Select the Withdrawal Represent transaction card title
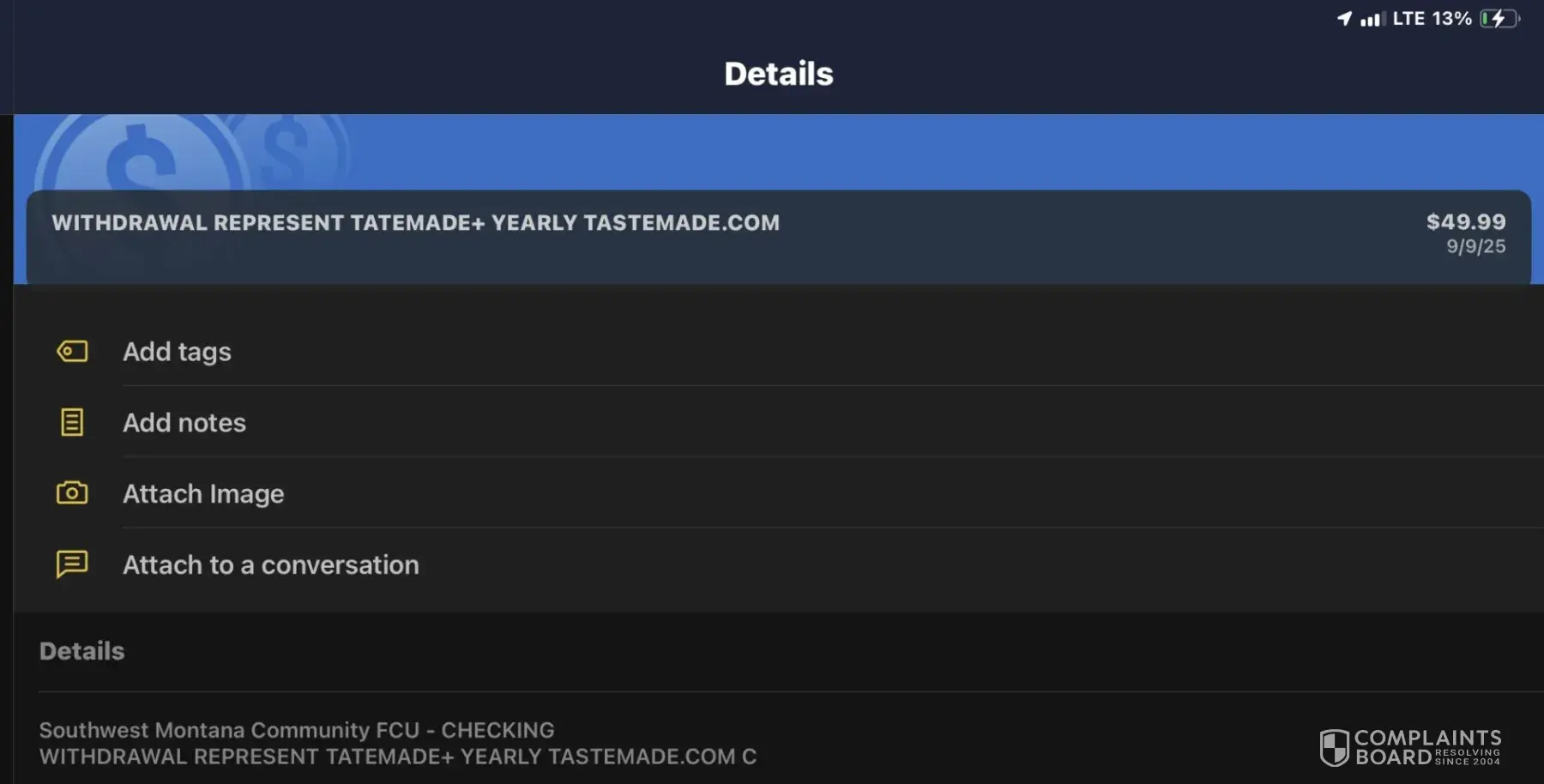This screenshot has height=784, width=1544. [x=415, y=223]
